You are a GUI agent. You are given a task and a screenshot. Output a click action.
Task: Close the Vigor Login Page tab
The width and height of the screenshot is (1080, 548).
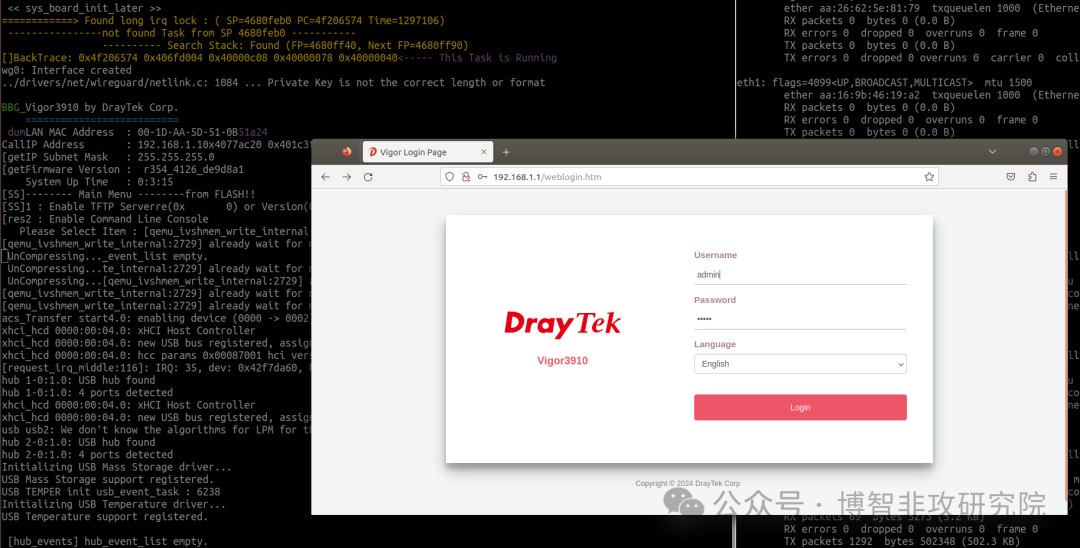coord(484,152)
